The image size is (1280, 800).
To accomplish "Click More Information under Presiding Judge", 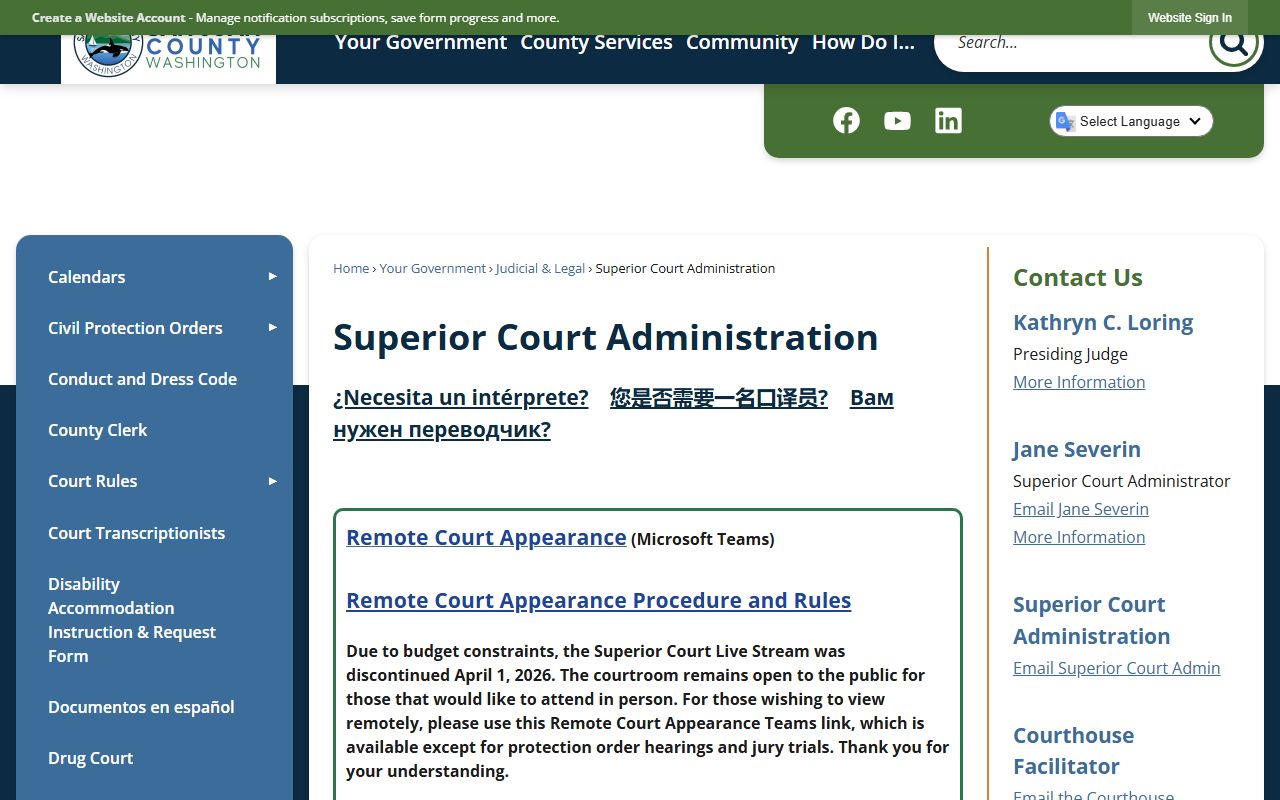I will (x=1079, y=382).
